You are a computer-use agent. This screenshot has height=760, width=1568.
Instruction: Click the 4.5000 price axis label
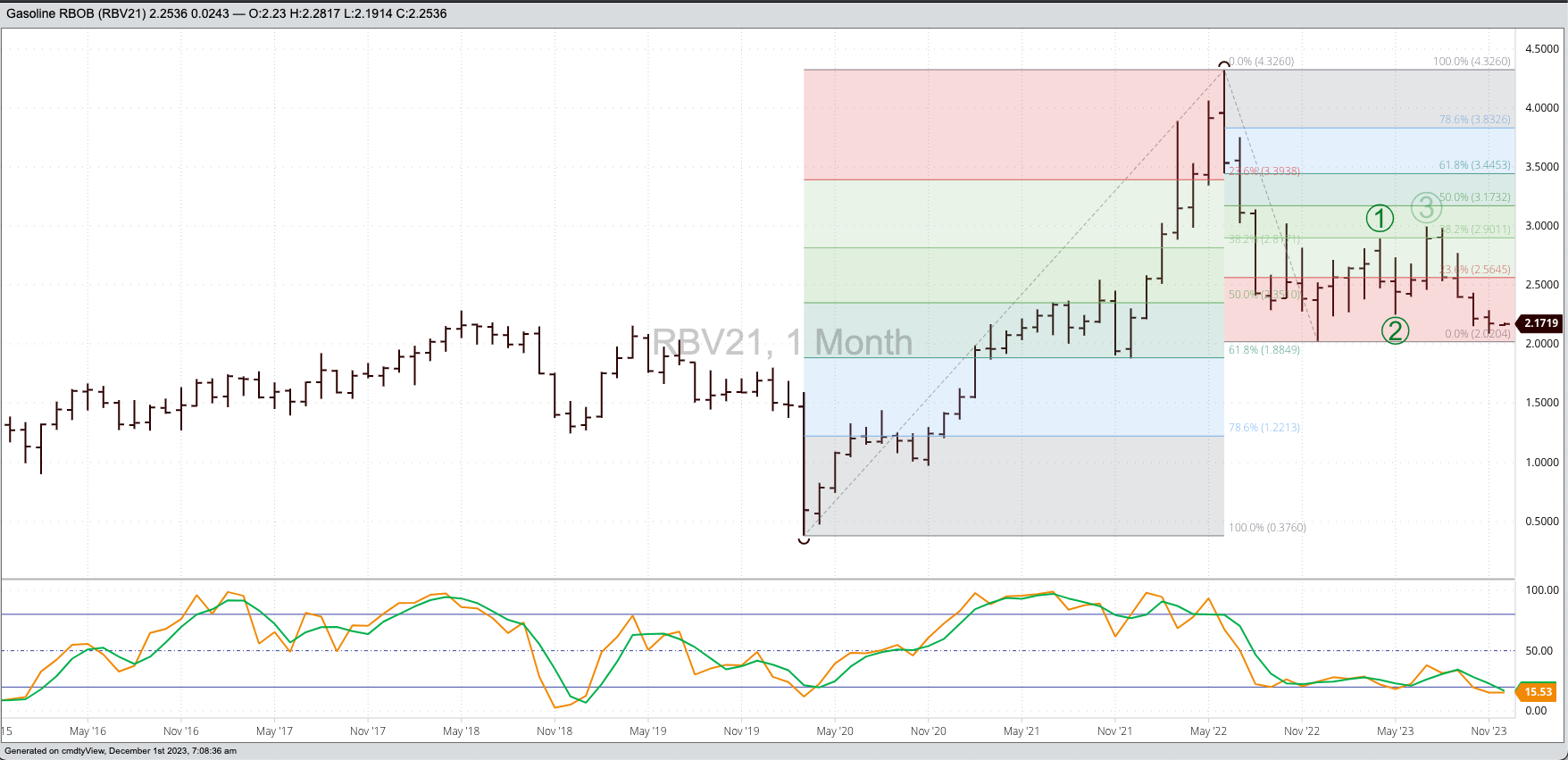(x=1541, y=49)
